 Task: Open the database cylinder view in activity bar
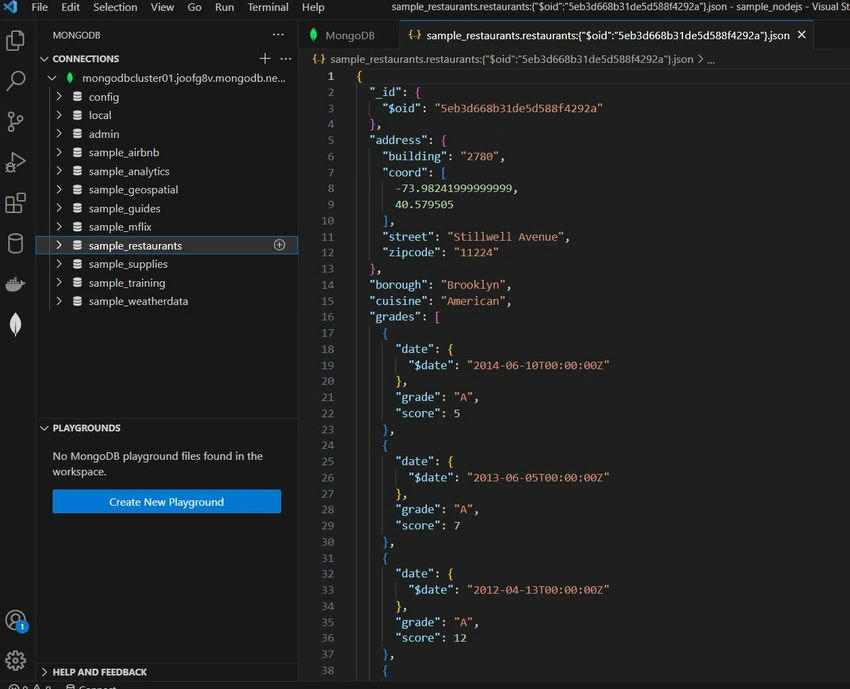(x=15, y=243)
